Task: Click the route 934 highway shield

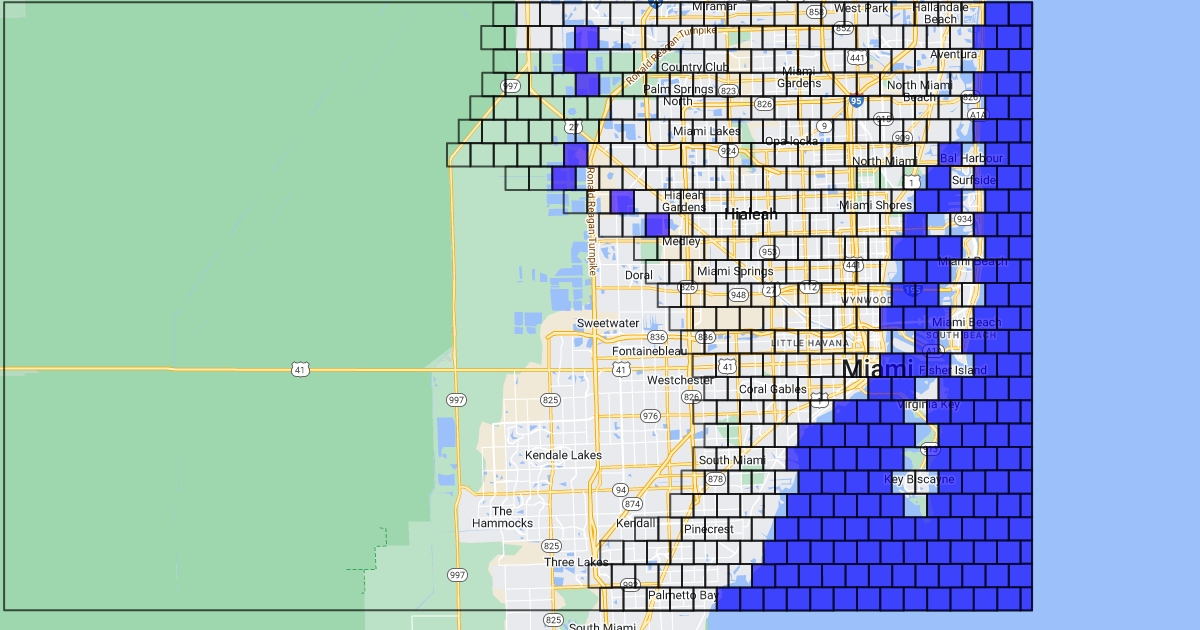Action: tap(963, 219)
